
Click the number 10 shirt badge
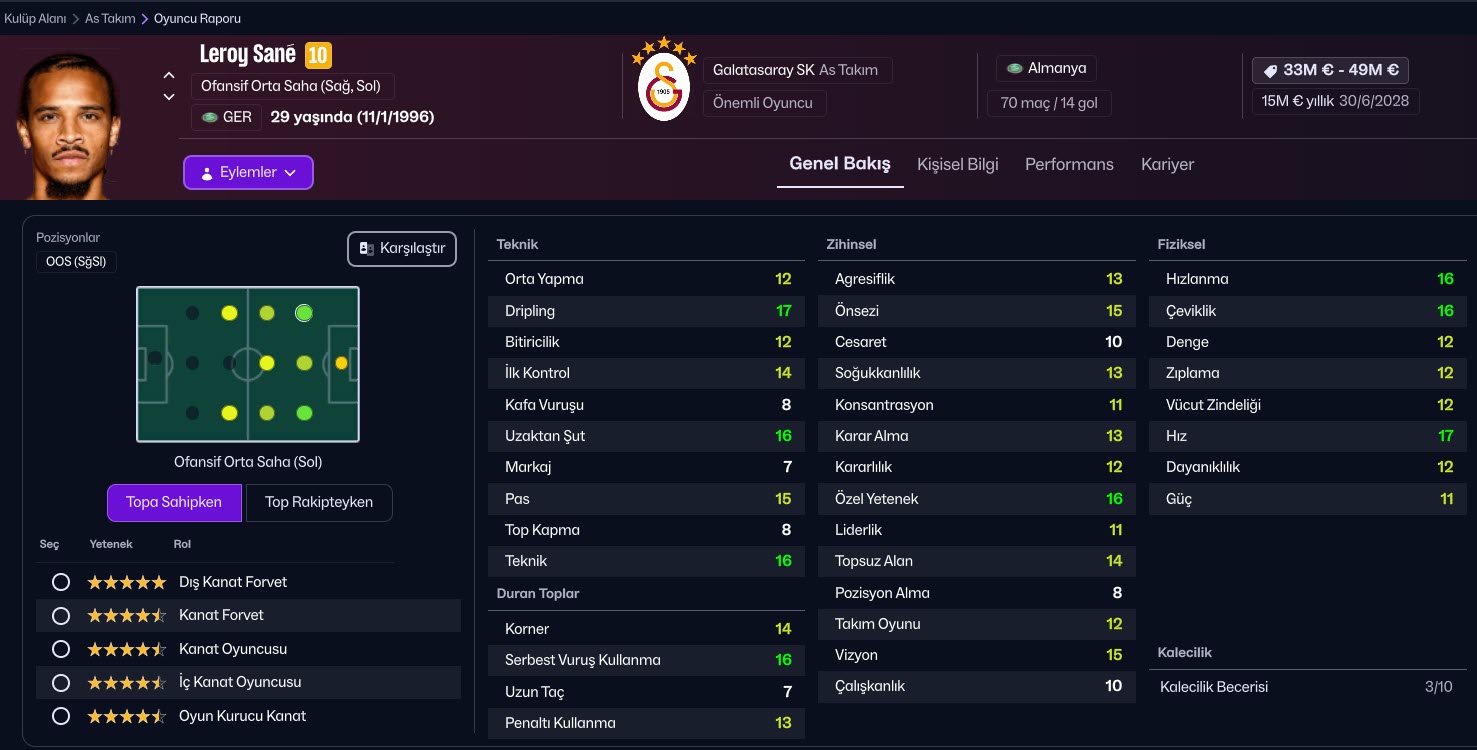click(318, 55)
